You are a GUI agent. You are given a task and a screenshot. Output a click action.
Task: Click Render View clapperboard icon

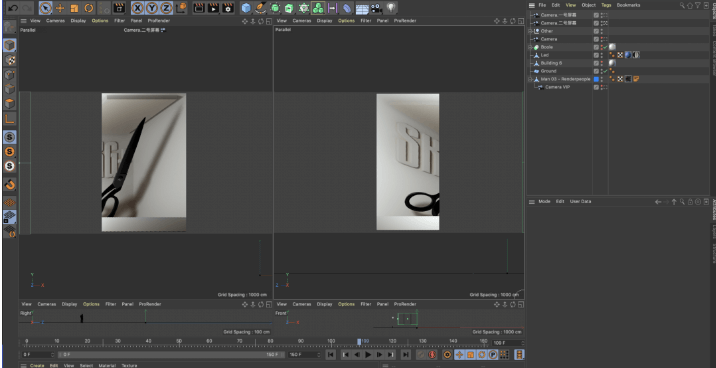point(199,8)
